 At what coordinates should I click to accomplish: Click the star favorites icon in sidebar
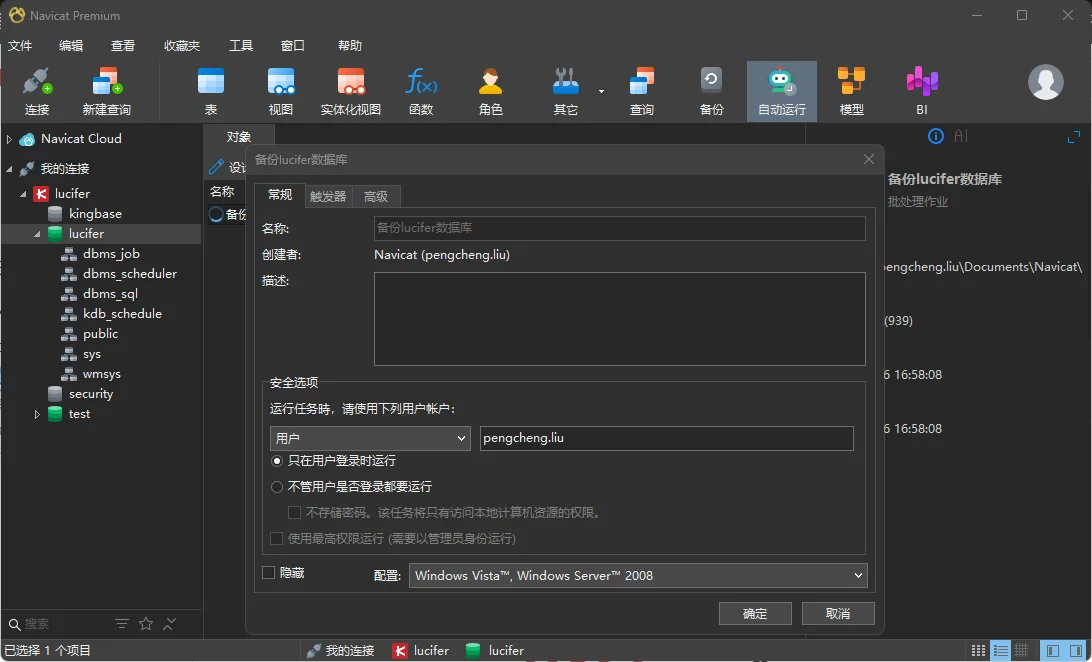click(146, 624)
